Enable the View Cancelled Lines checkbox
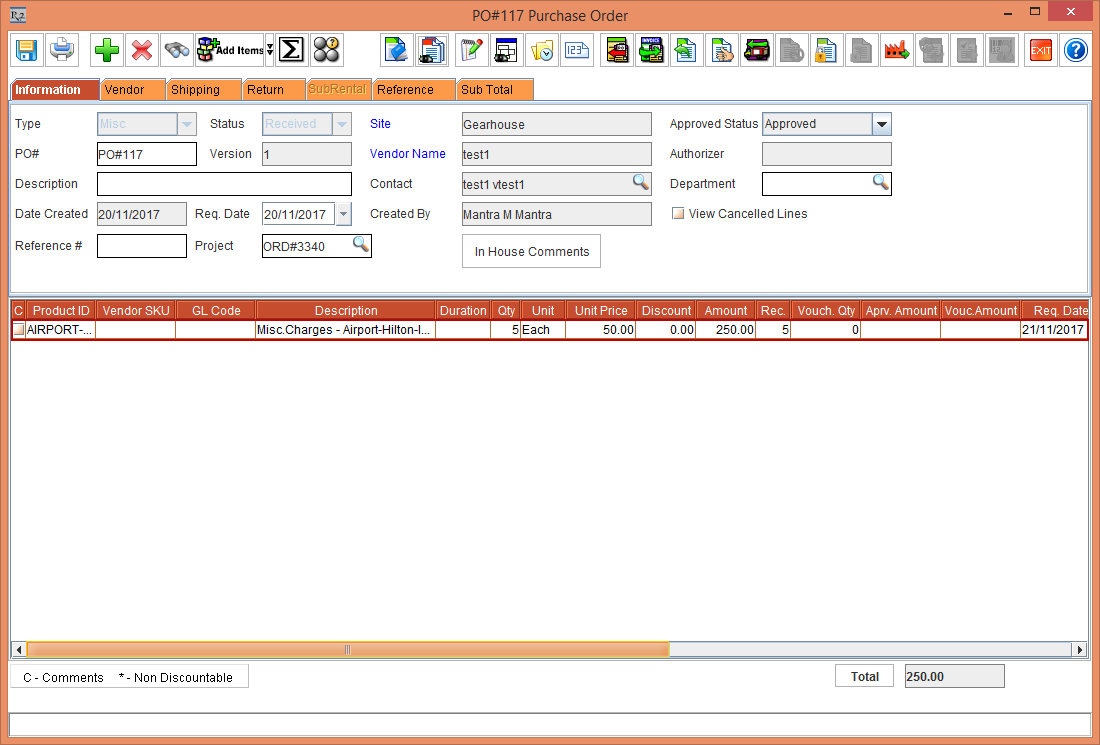 click(678, 214)
